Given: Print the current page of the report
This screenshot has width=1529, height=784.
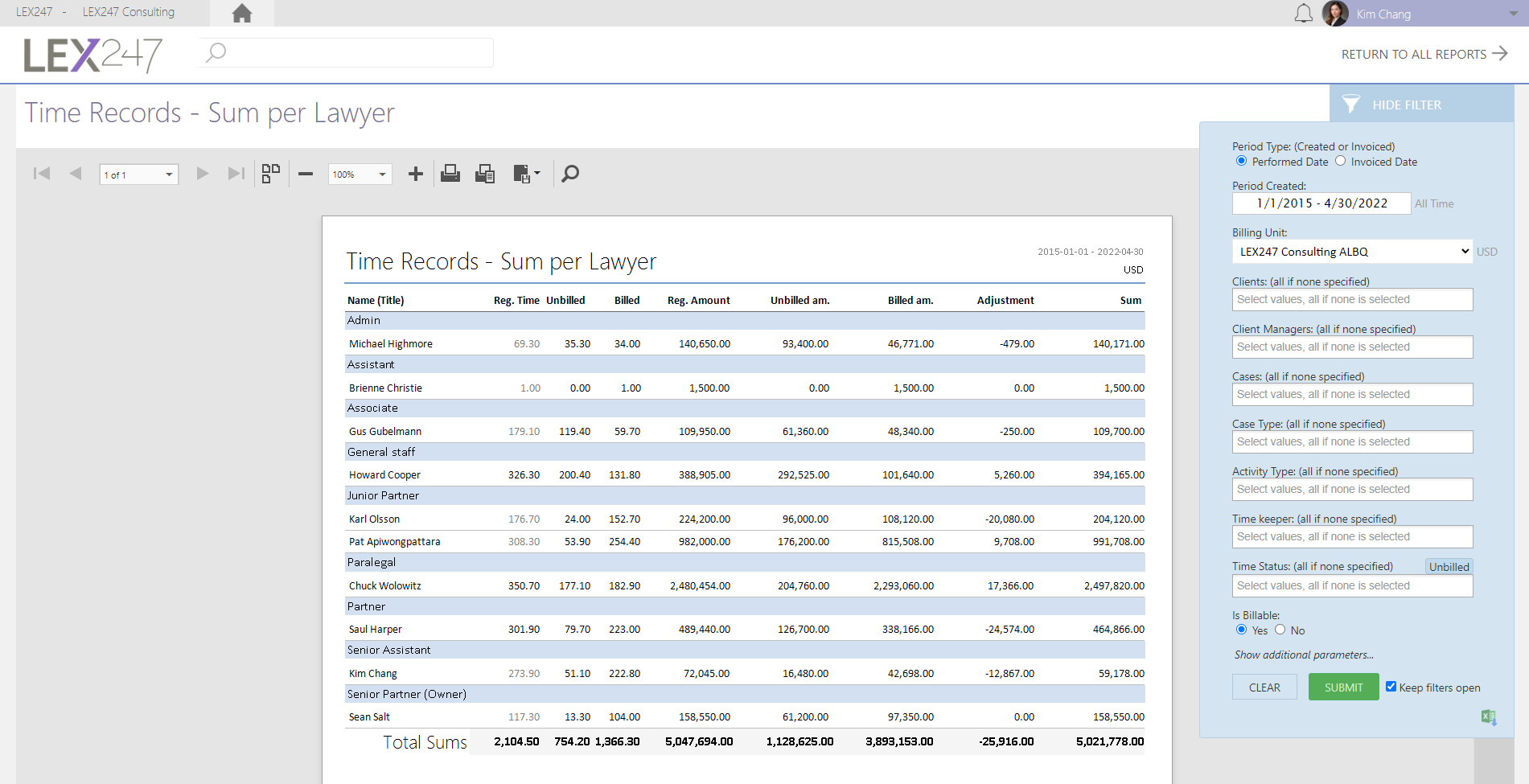Looking at the screenshot, I should coord(485,174).
